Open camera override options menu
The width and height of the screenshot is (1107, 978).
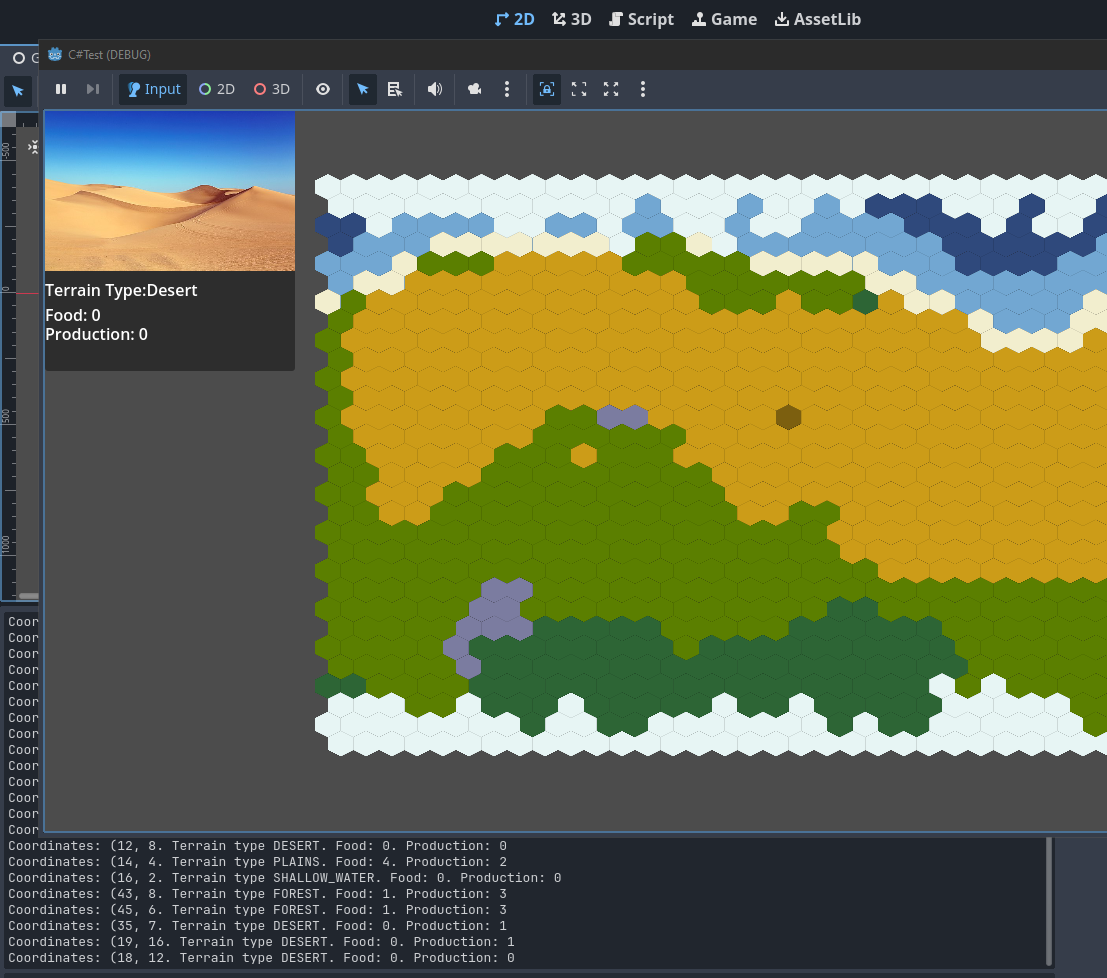pyautogui.click(x=507, y=89)
